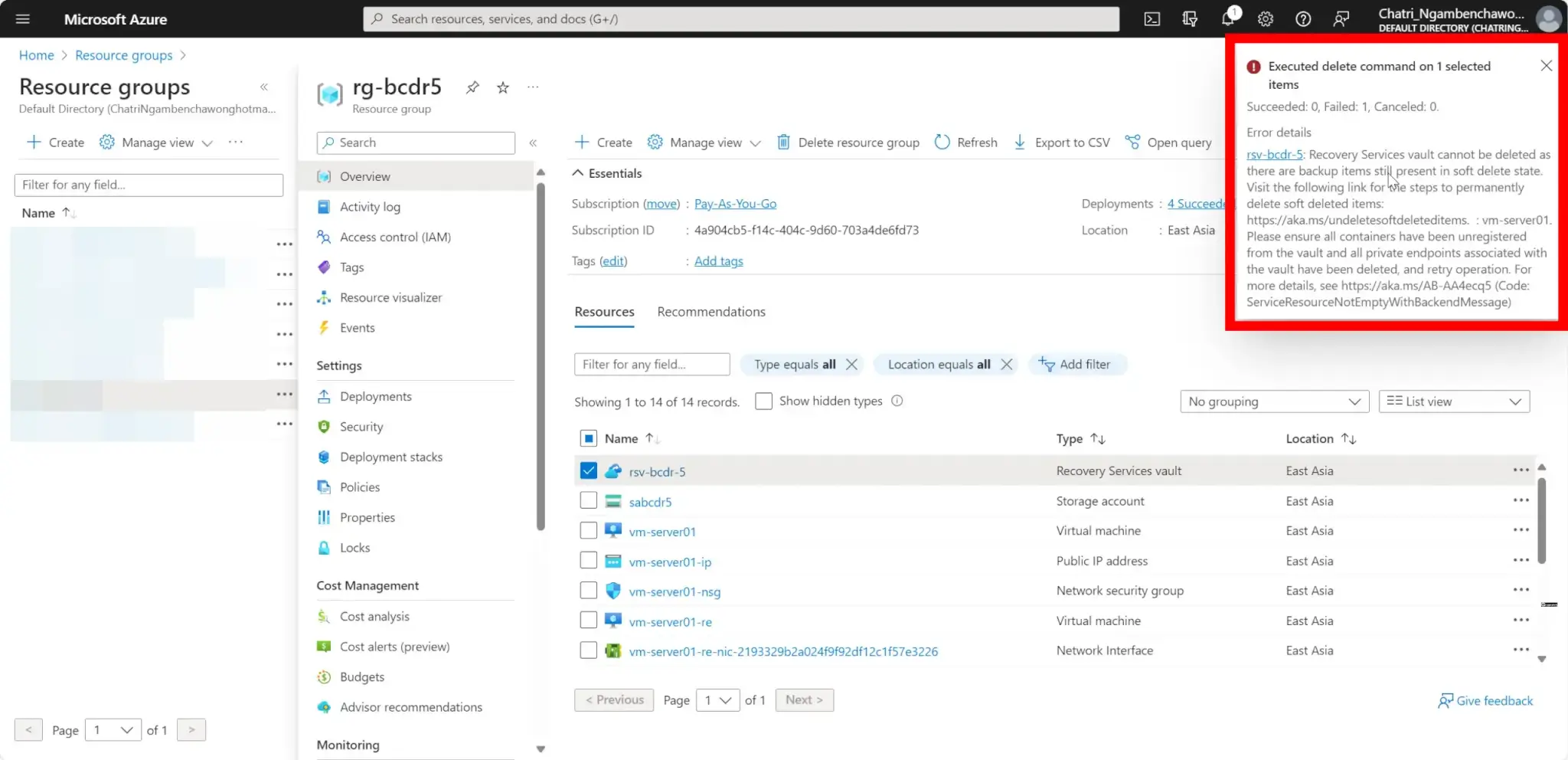1568x760 pixels.
Task: Refresh the resource list
Action: pyautogui.click(x=966, y=142)
